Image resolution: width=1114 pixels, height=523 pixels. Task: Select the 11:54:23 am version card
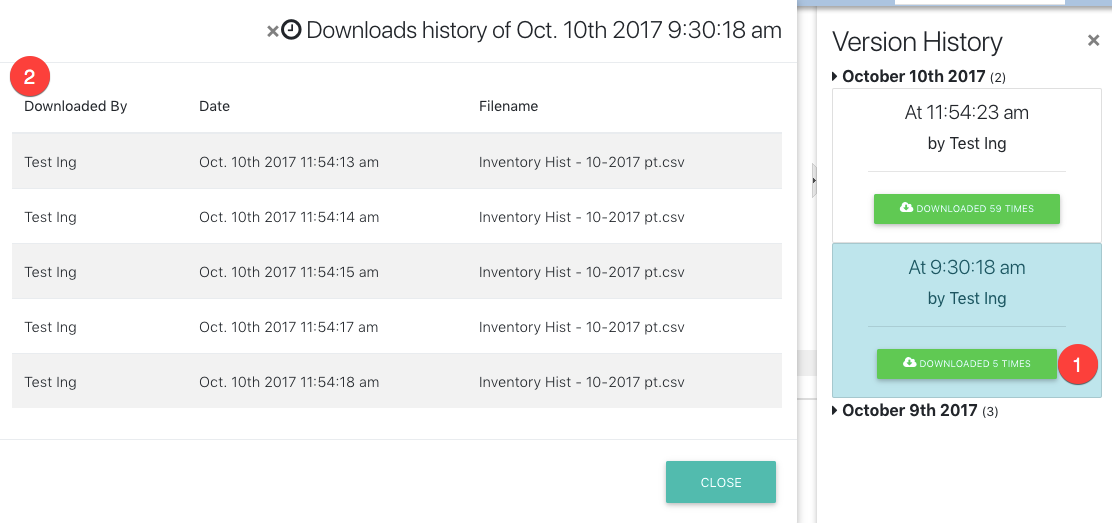pos(966,166)
